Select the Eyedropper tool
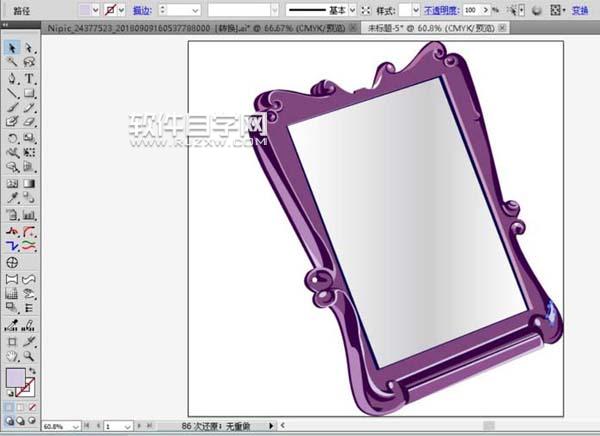This screenshot has height=436, width=600. pos(12,198)
